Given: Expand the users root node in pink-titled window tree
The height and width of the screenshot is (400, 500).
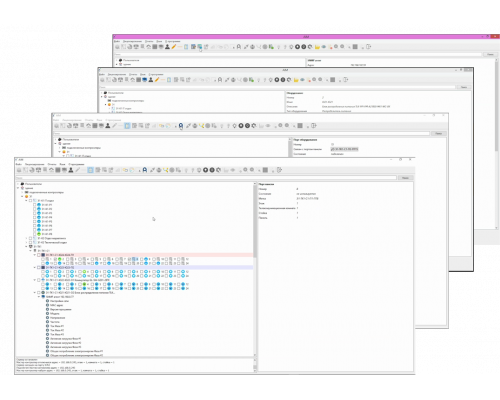Looking at the screenshot, I should coord(117,60).
